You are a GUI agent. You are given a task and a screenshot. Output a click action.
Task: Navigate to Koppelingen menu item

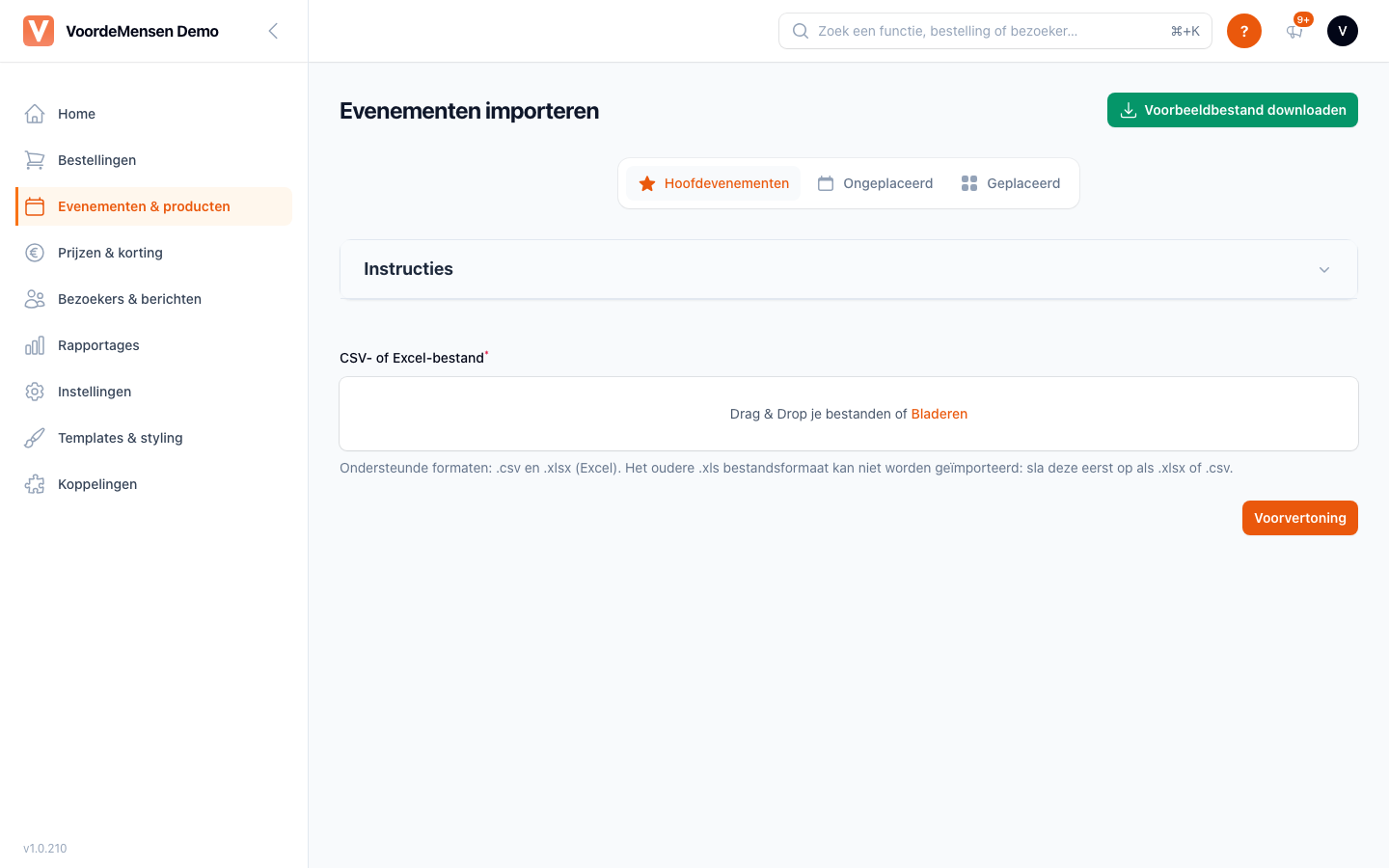pyautogui.click(x=154, y=484)
